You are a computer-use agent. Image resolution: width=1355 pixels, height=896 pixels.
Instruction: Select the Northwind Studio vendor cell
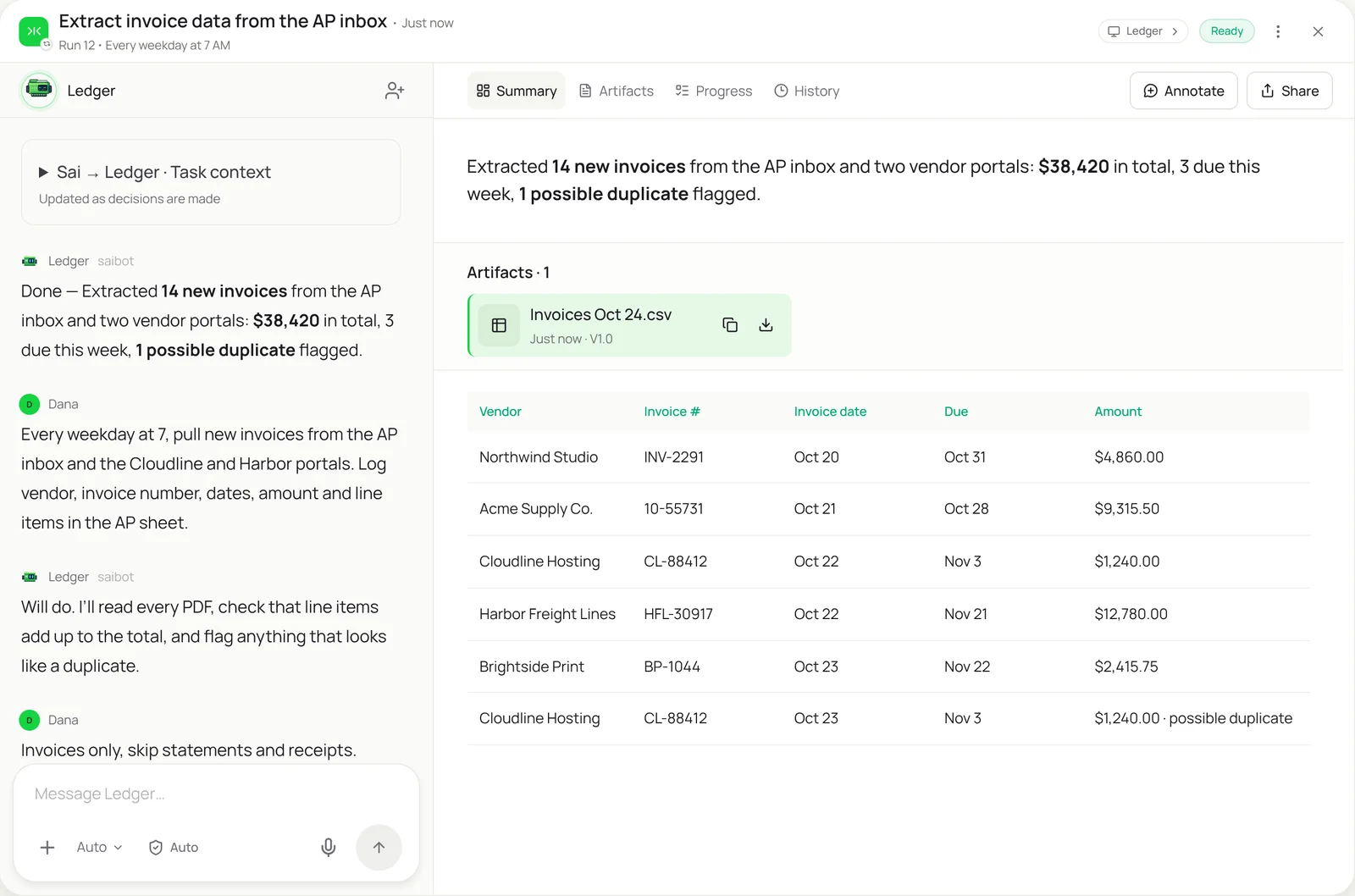click(x=539, y=457)
